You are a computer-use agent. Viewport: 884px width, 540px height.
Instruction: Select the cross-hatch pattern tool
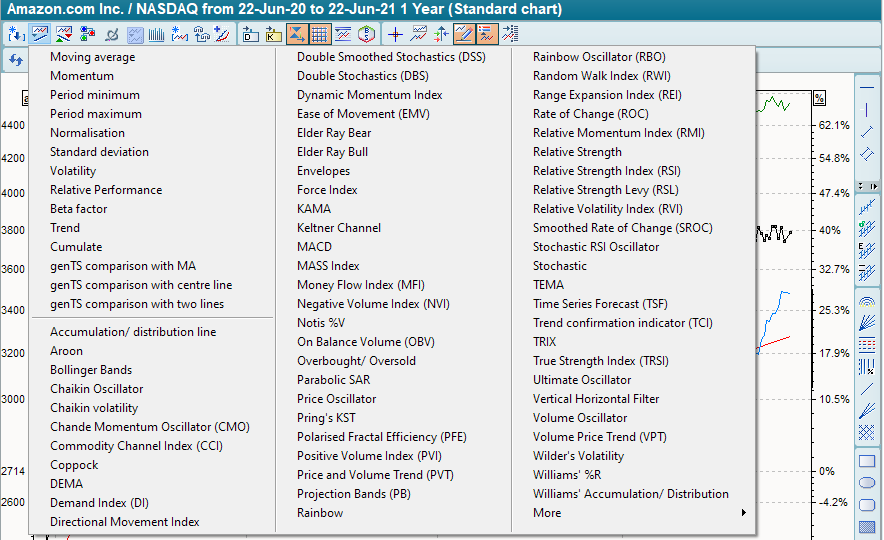867,433
